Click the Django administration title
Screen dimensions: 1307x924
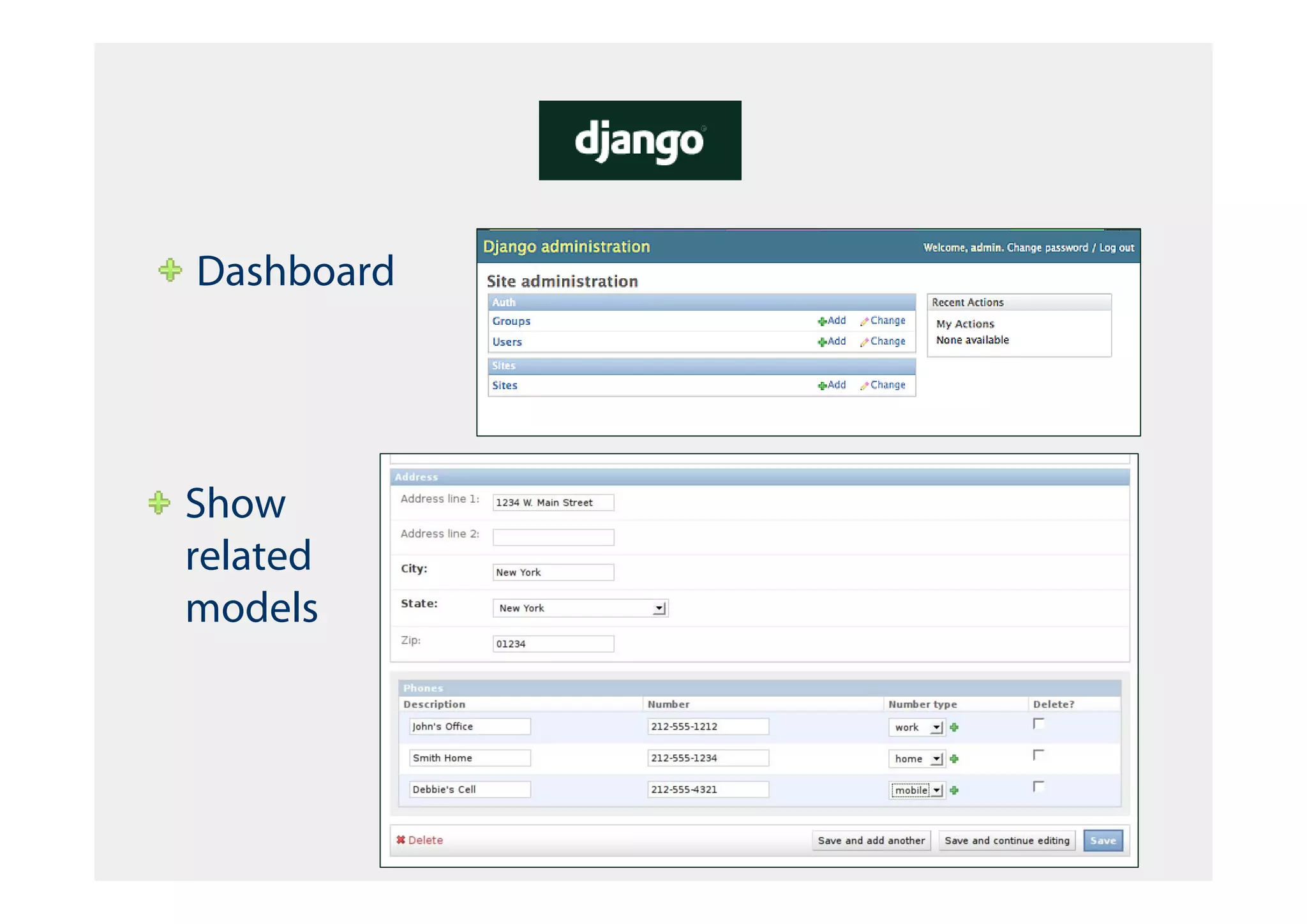567,247
